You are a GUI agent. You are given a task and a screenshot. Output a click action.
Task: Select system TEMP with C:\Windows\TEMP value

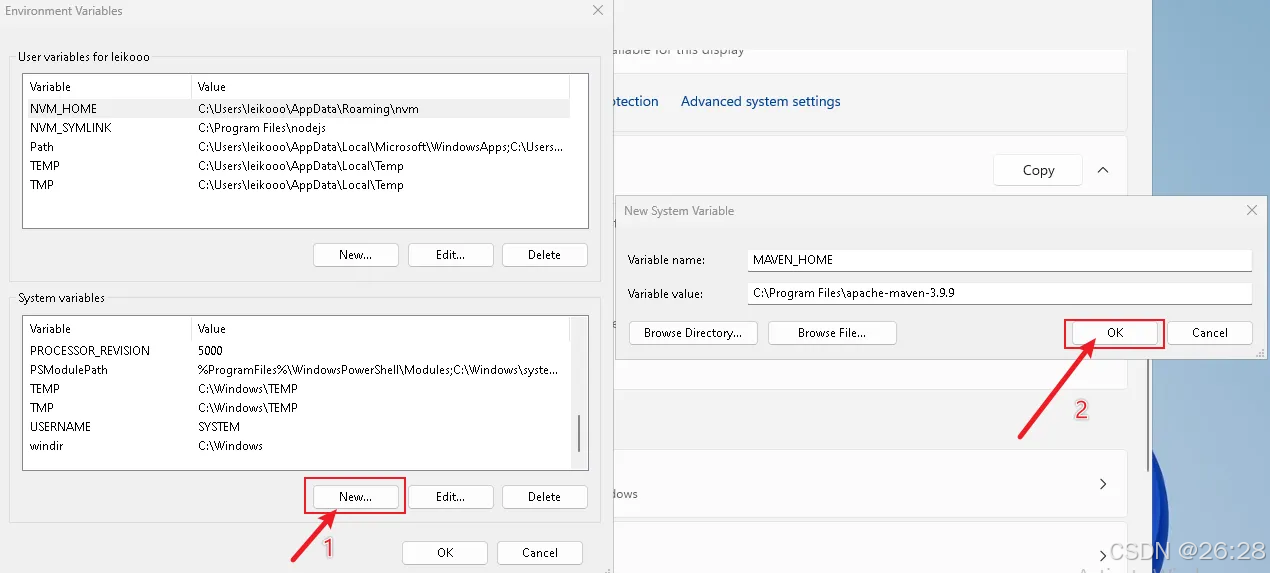[296, 389]
